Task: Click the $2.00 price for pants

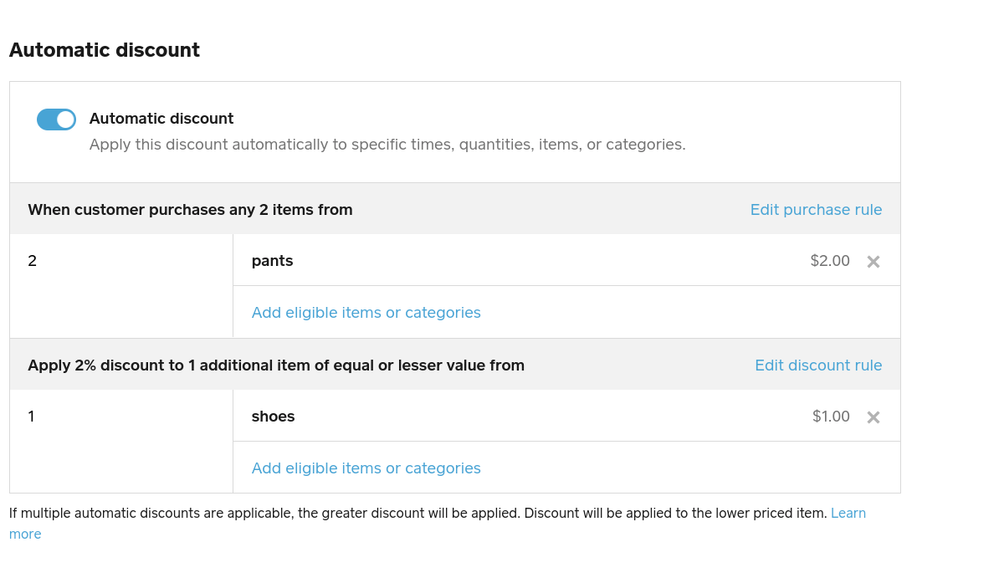Action: pos(830,261)
